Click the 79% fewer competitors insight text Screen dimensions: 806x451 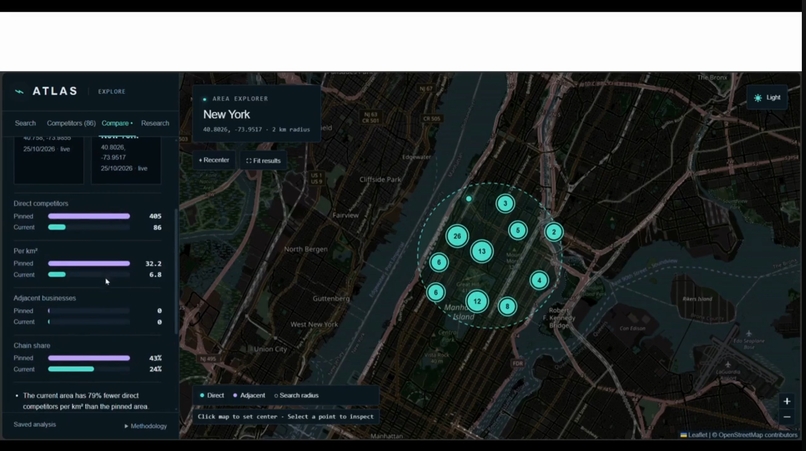[86, 401]
